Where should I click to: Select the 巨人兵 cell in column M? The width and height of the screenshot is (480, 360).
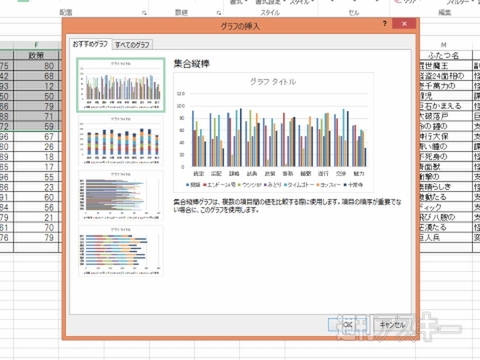446,237
